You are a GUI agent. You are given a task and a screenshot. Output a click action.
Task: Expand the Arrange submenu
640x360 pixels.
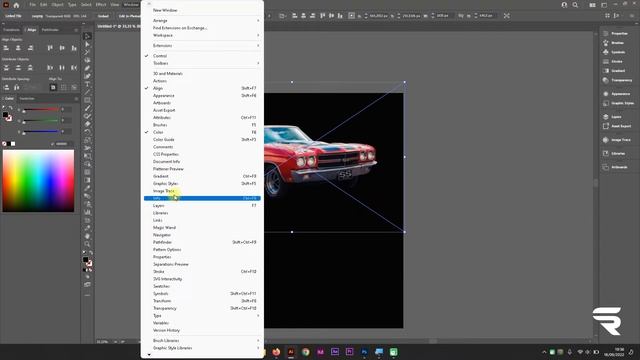202,20
